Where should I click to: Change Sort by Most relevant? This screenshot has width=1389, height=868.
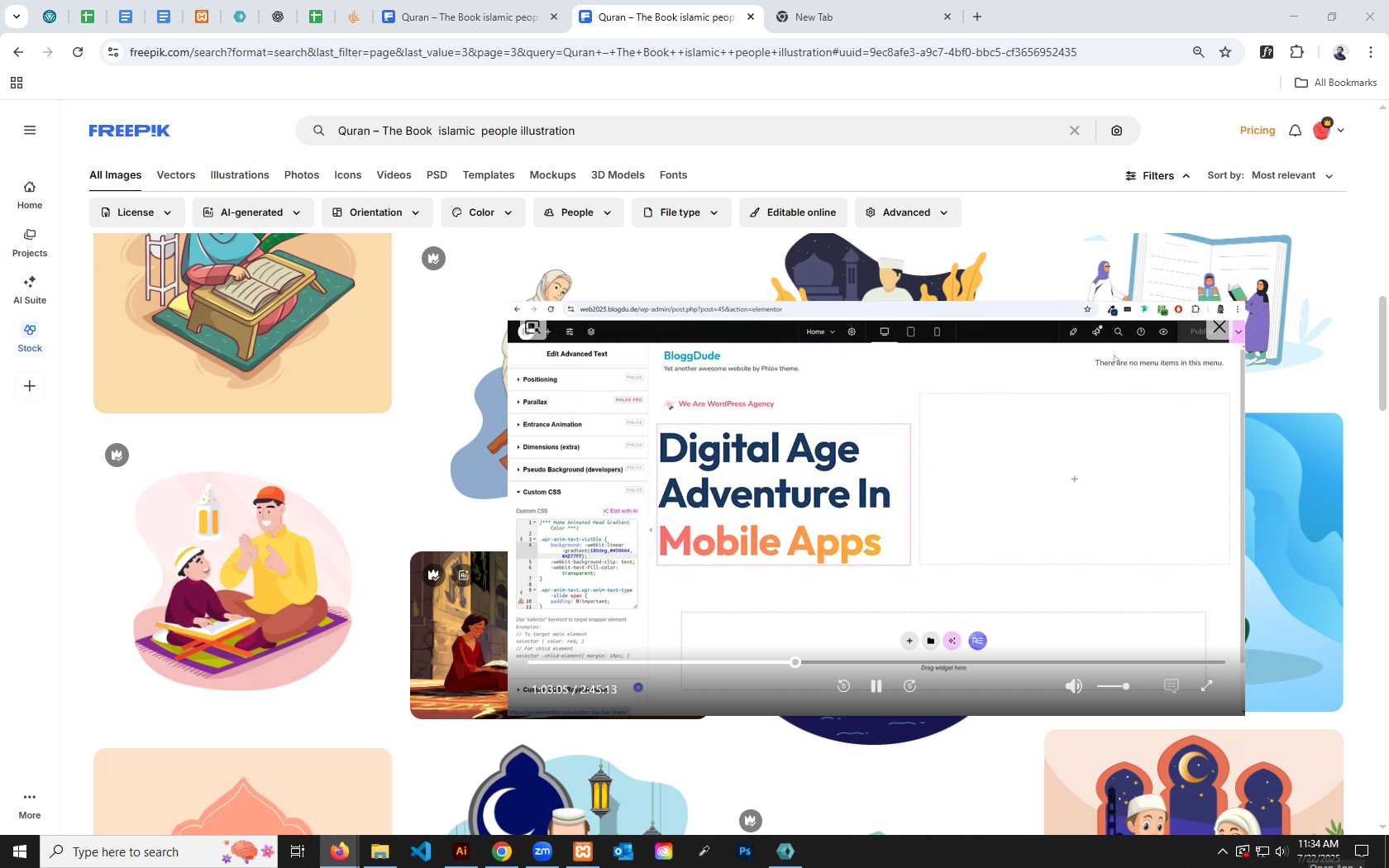[1291, 175]
